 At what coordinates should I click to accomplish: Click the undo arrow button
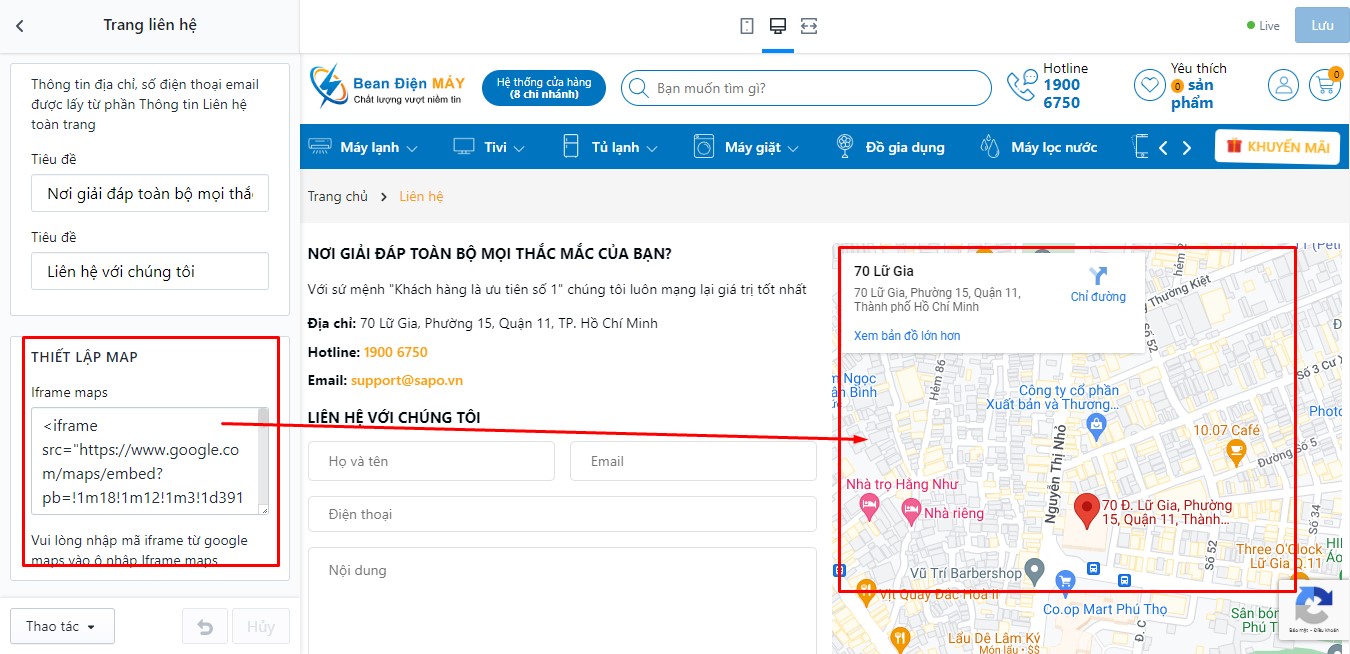point(205,627)
